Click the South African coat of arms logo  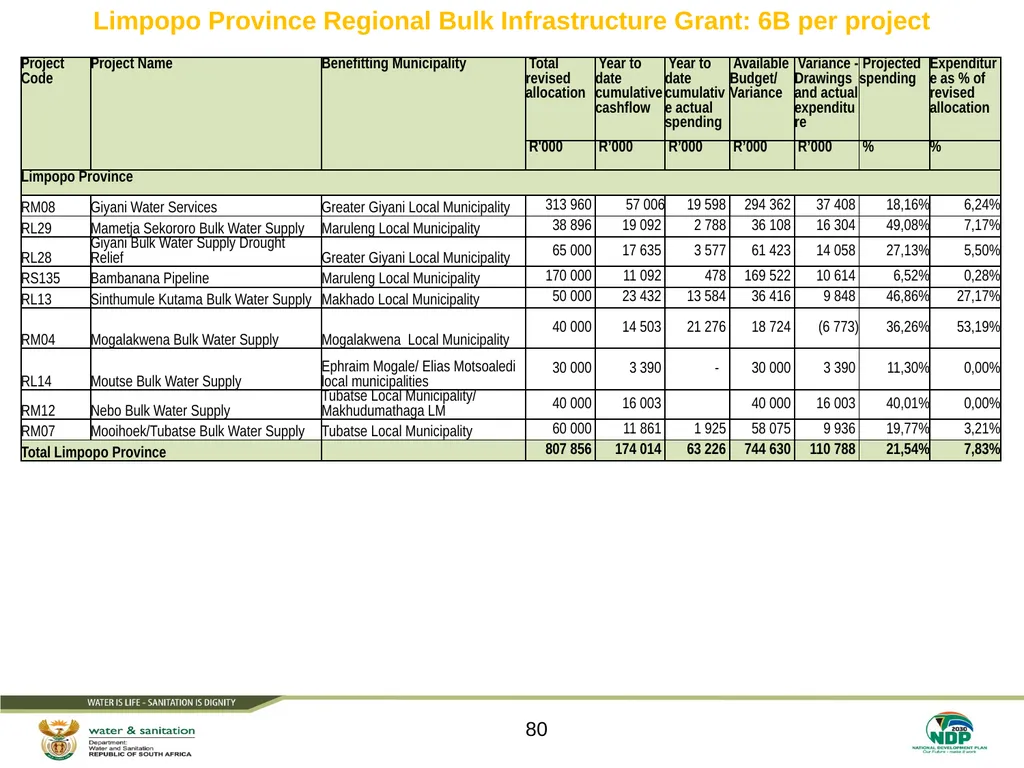click(x=59, y=739)
